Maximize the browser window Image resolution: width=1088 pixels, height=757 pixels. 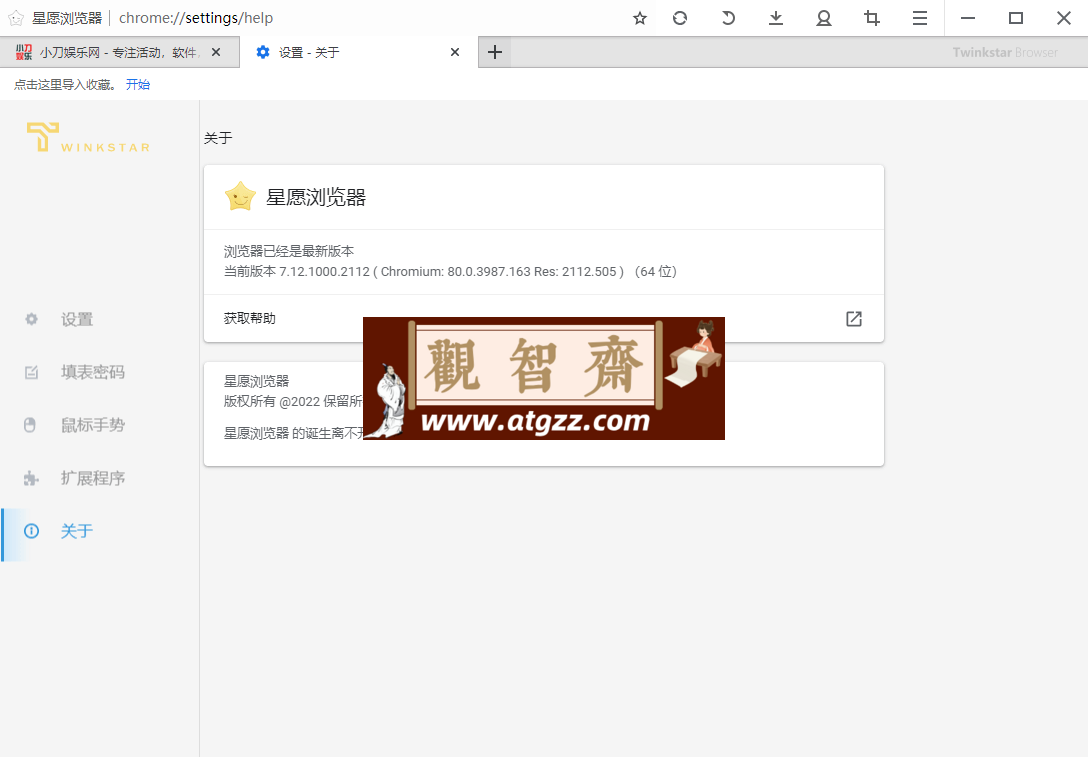tap(1016, 18)
